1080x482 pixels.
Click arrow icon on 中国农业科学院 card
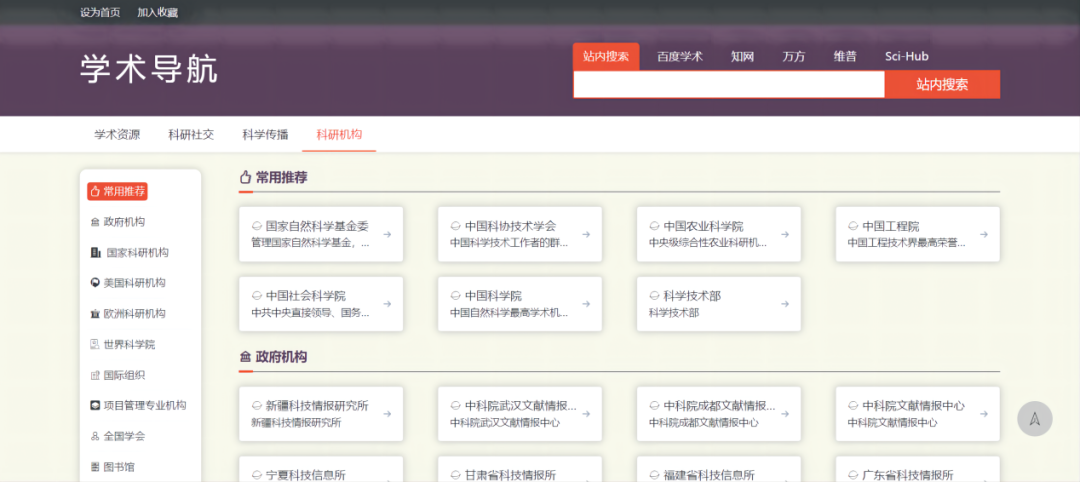785,234
